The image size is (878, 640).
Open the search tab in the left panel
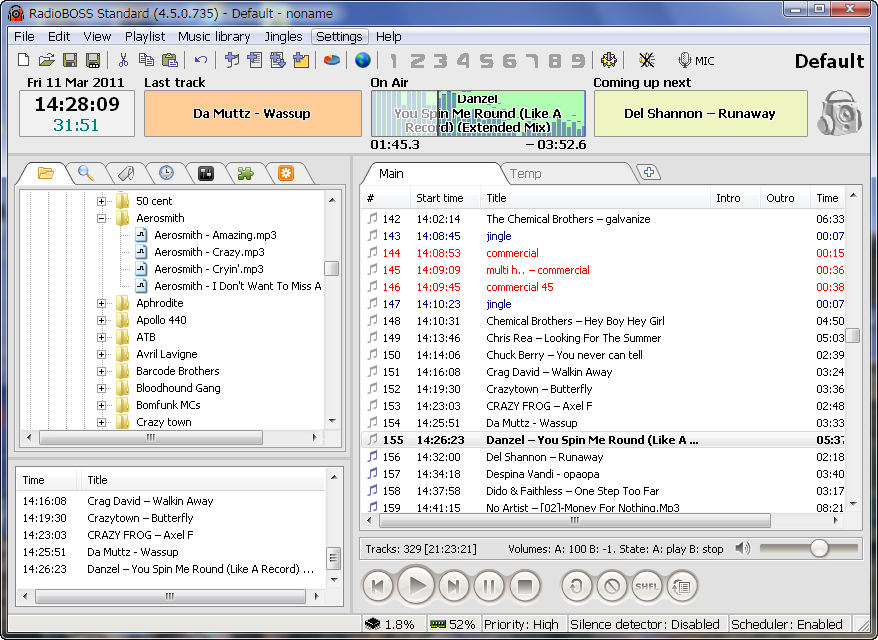86,173
